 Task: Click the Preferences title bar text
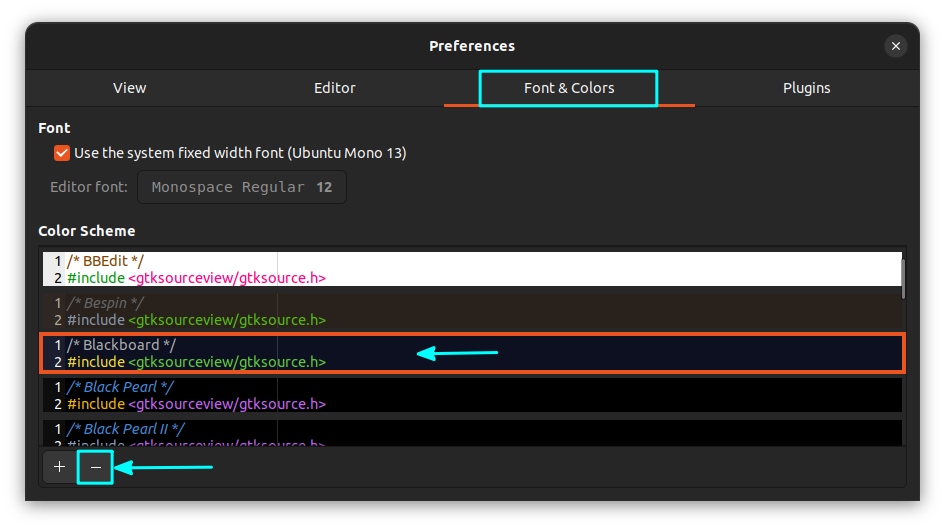tap(472, 46)
